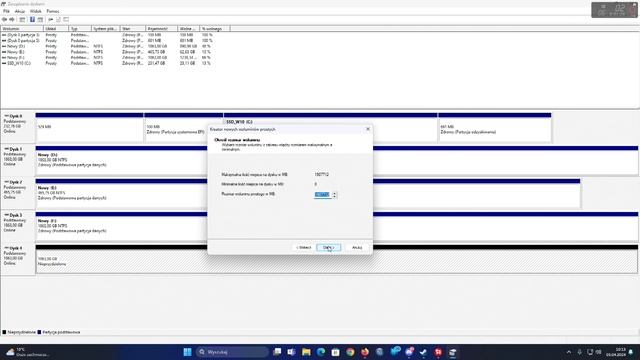The height and width of the screenshot is (360, 640).
Task: Sort by the % wolnego column header
Action: (215, 29)
